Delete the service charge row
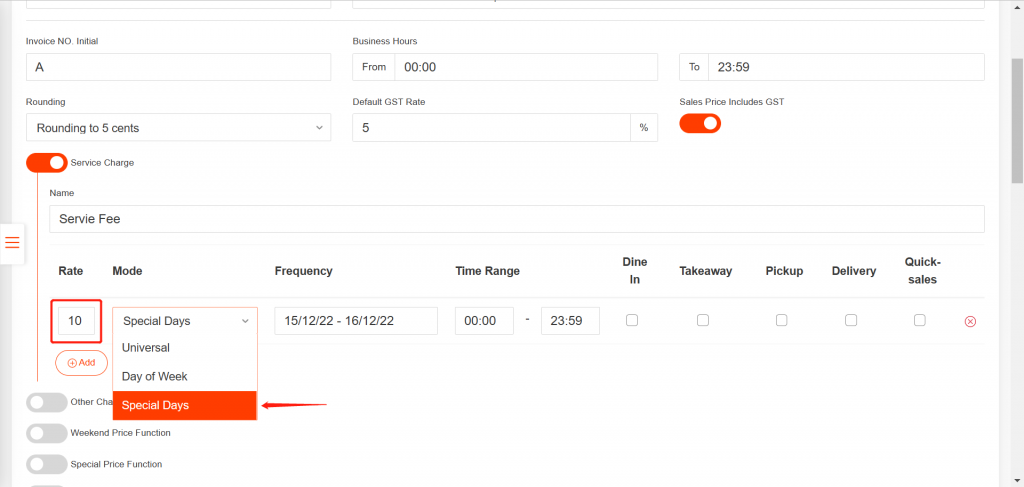The image size is (1024, 487). point(969,321)
